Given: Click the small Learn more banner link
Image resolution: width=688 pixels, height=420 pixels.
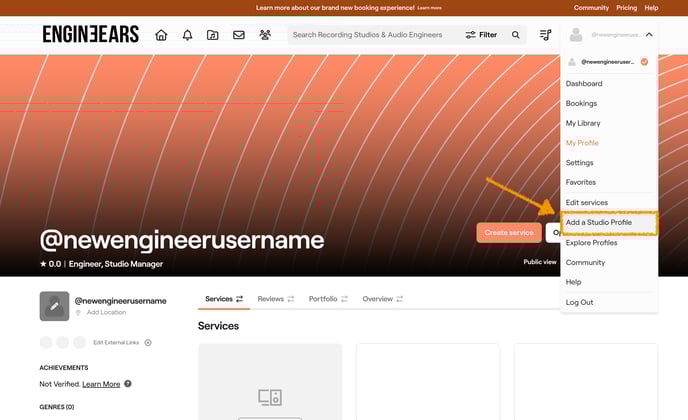Looking at the screenshot, I should pyautogui.click(x=430, y=8).
